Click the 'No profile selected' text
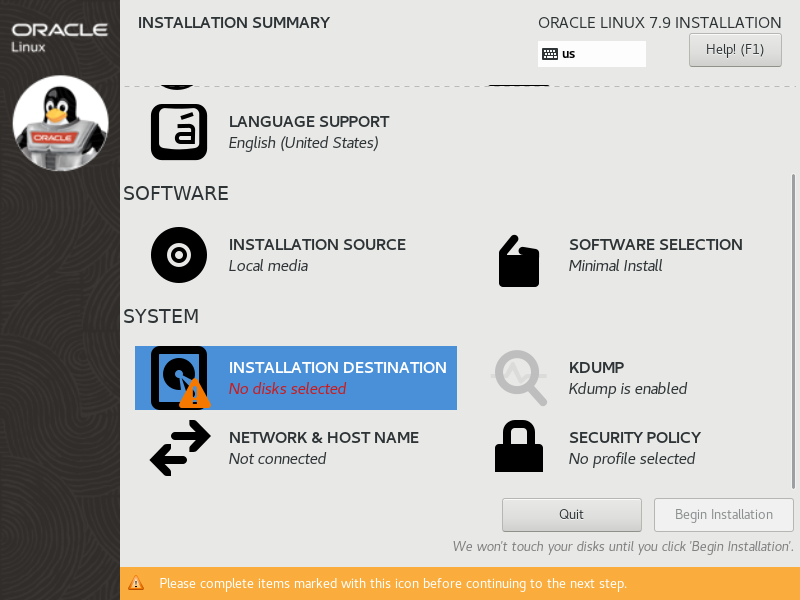This screenshot has width=800, height=600. [632, 459]
